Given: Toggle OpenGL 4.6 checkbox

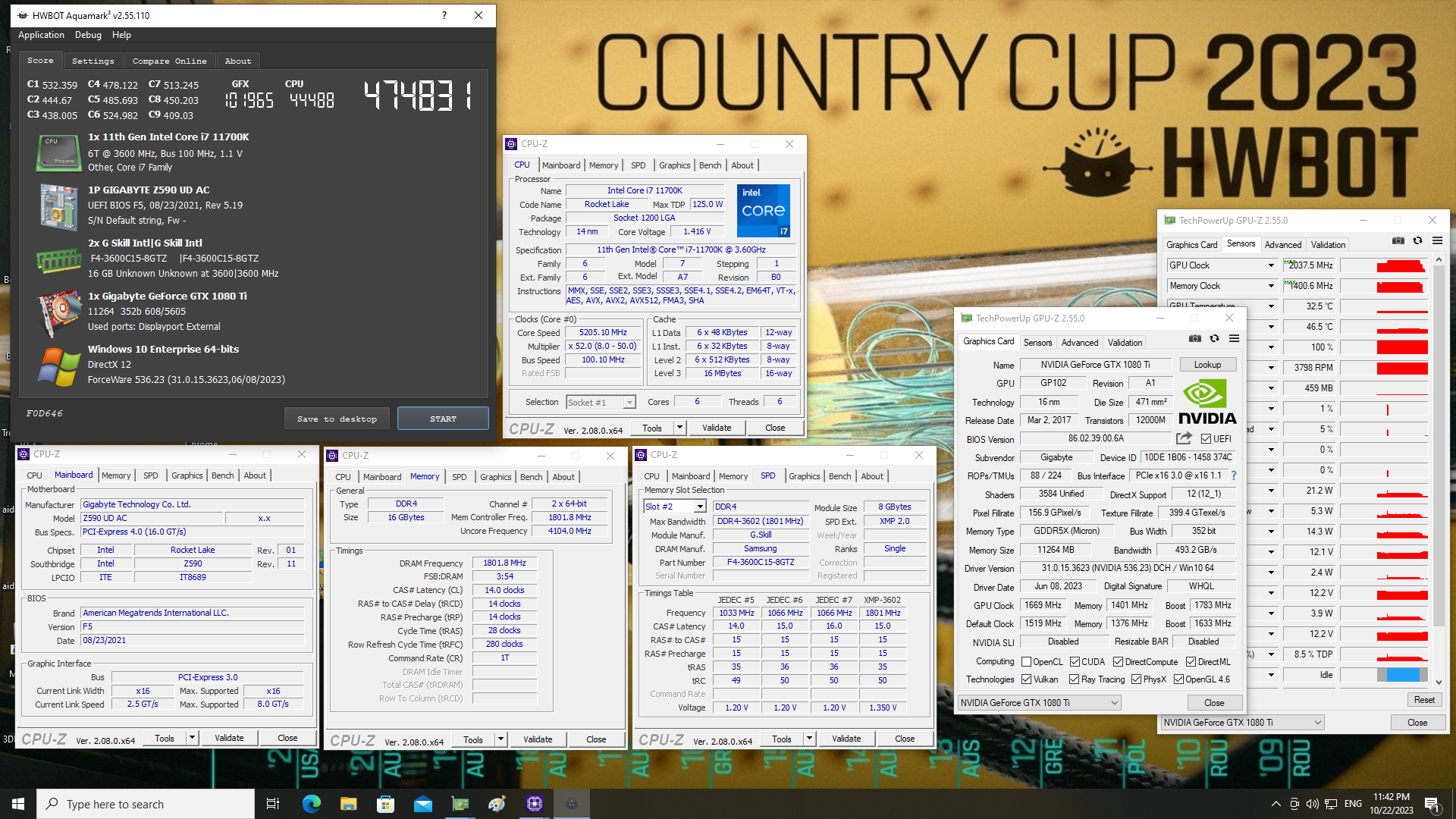Looking at the screenshot, I should point(1178,679).
